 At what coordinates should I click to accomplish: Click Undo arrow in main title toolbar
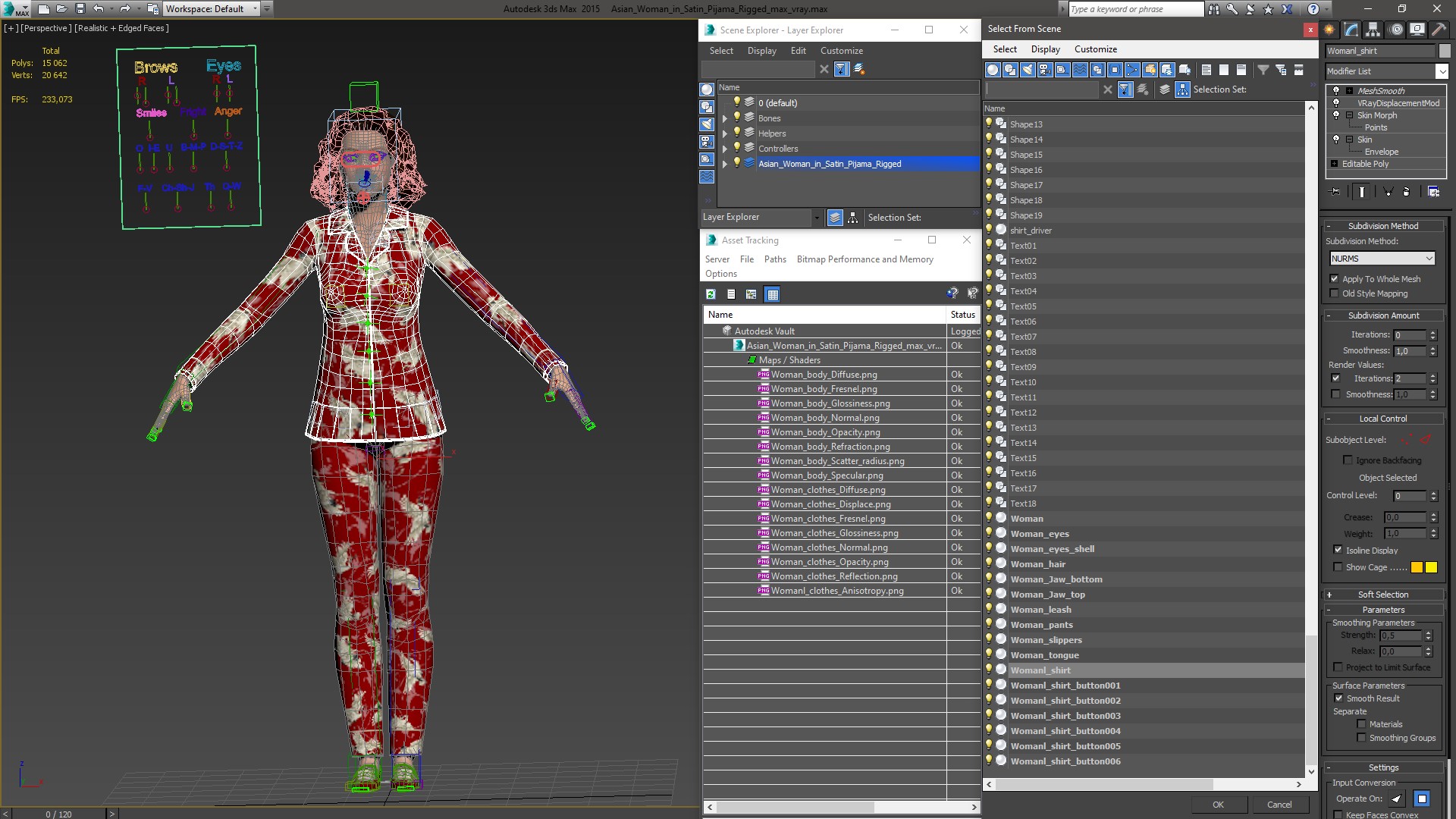(x=99, y=9)
